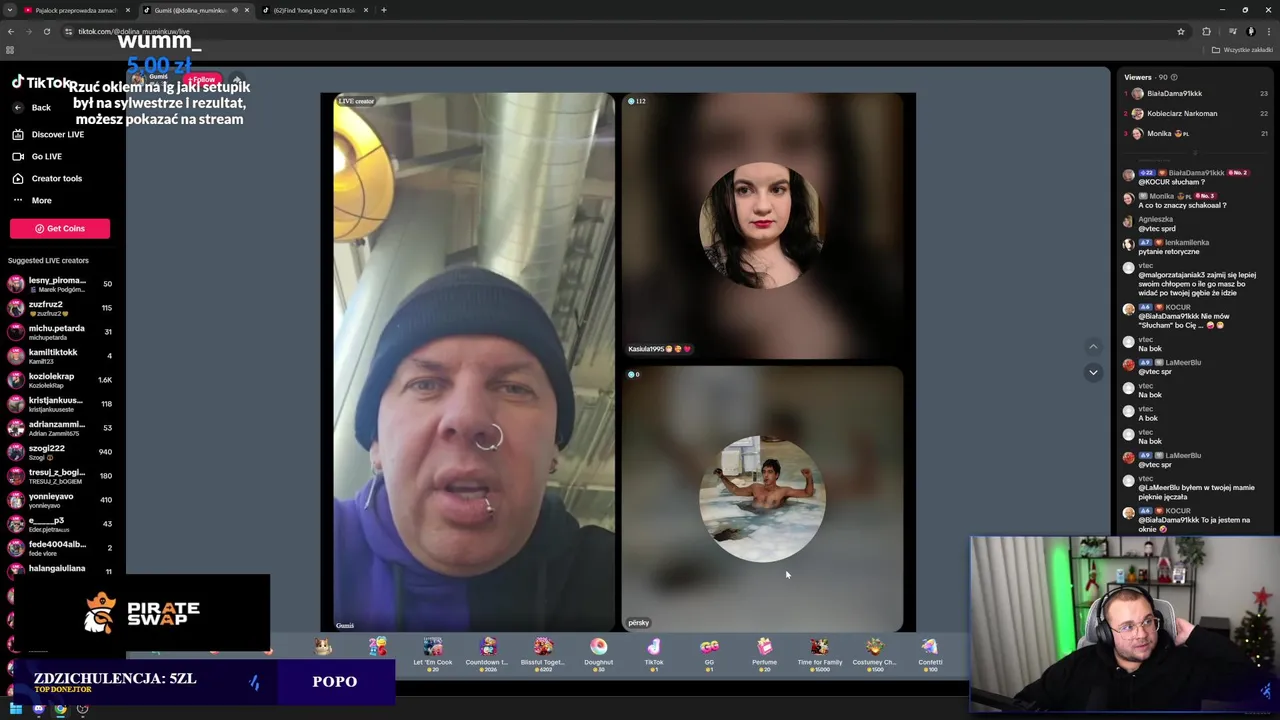
Task: Open suggested creator michu.petarda
Action: pyautogui.click(x=60, y=332)
